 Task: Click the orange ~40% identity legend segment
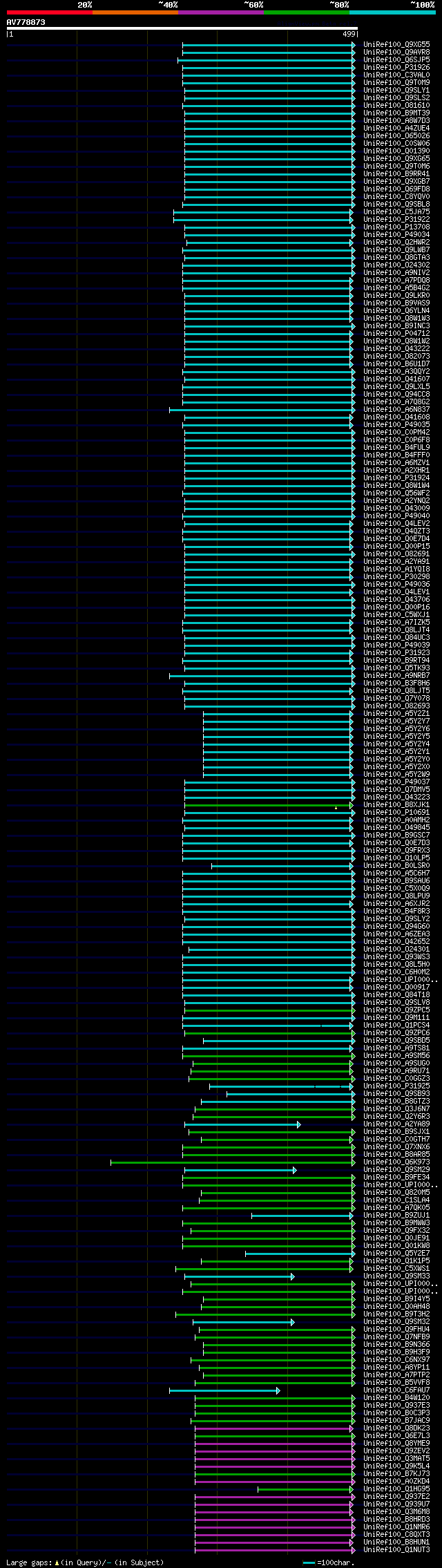pyautogui.click(x=135, y=12)
